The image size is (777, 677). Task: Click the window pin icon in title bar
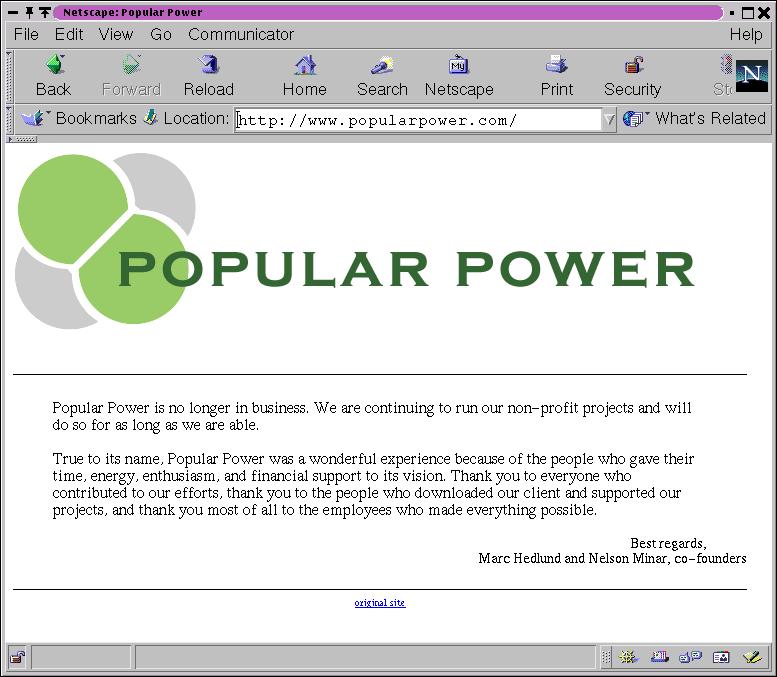coord(30,12)
